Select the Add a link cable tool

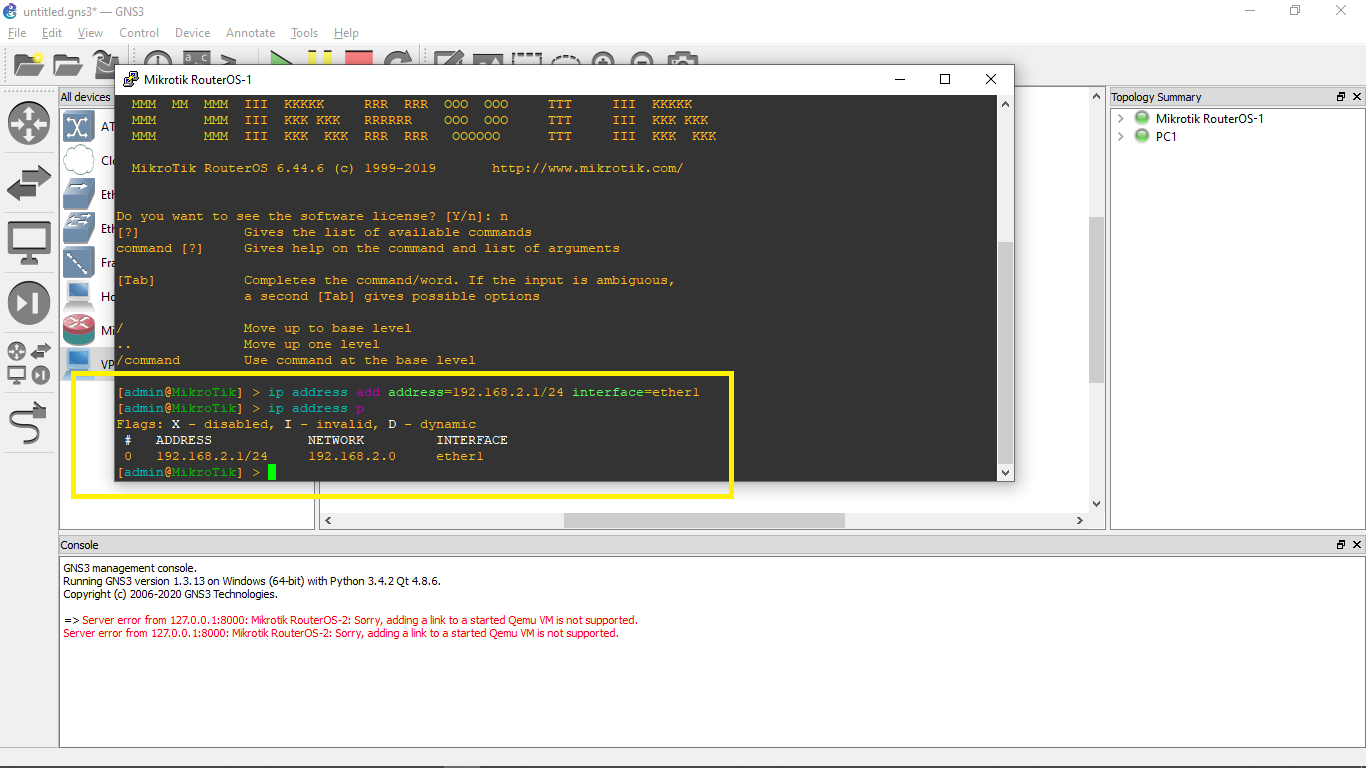[29, 423]
